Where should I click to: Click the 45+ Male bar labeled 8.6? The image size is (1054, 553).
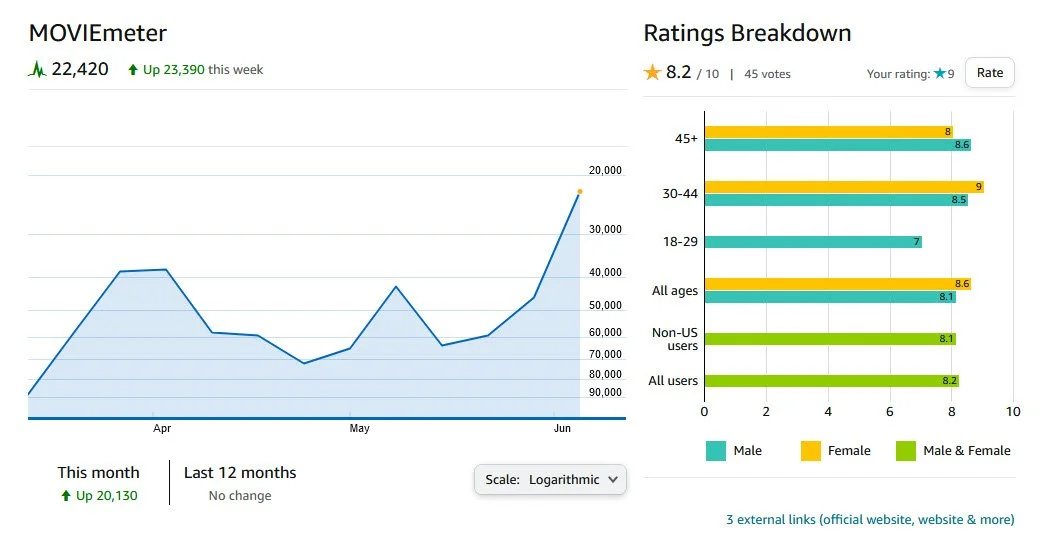(838, 145)
